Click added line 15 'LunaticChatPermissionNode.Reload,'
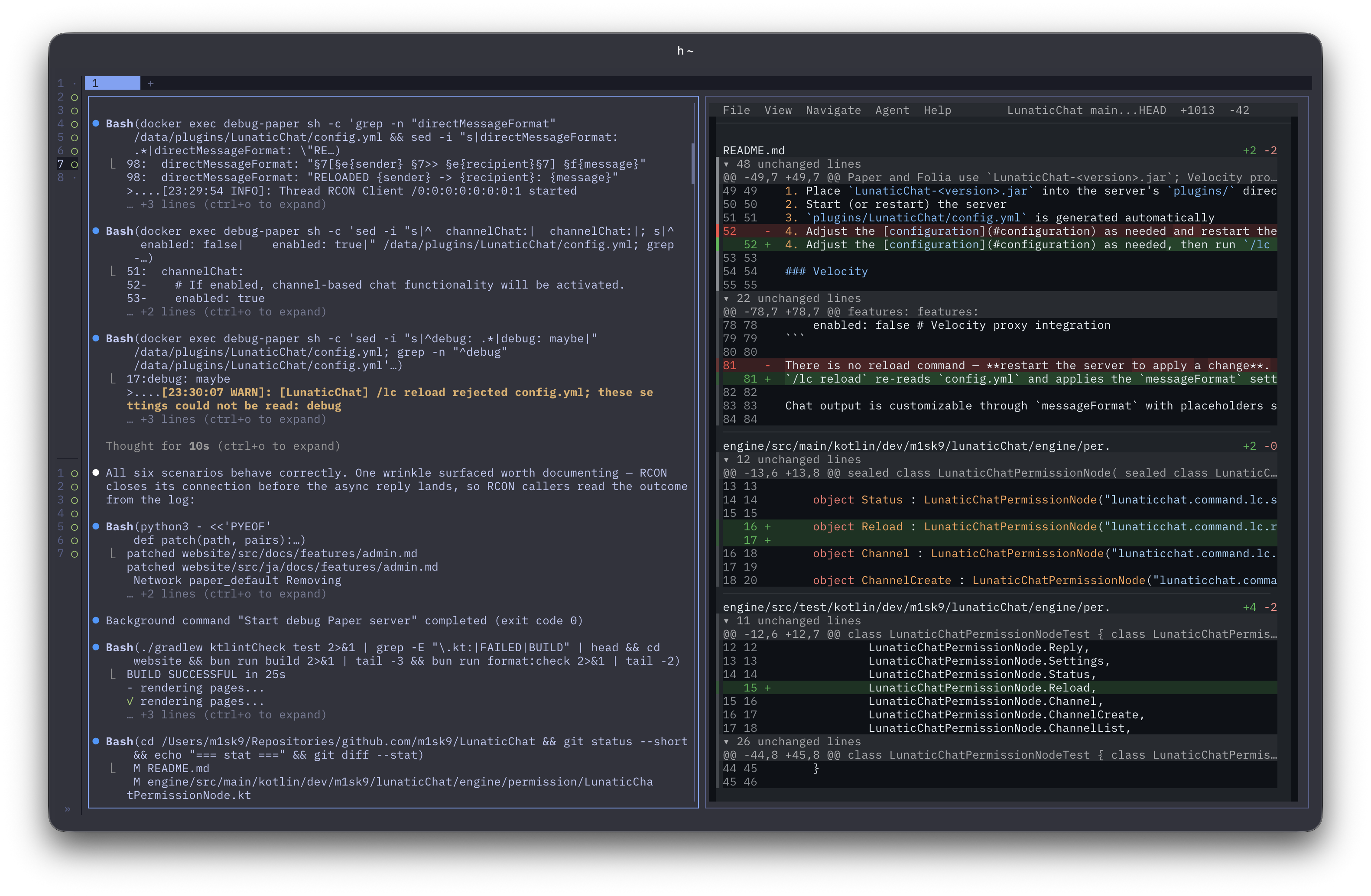Viewport: 1371px width, 896px height. pos(1000,688)
